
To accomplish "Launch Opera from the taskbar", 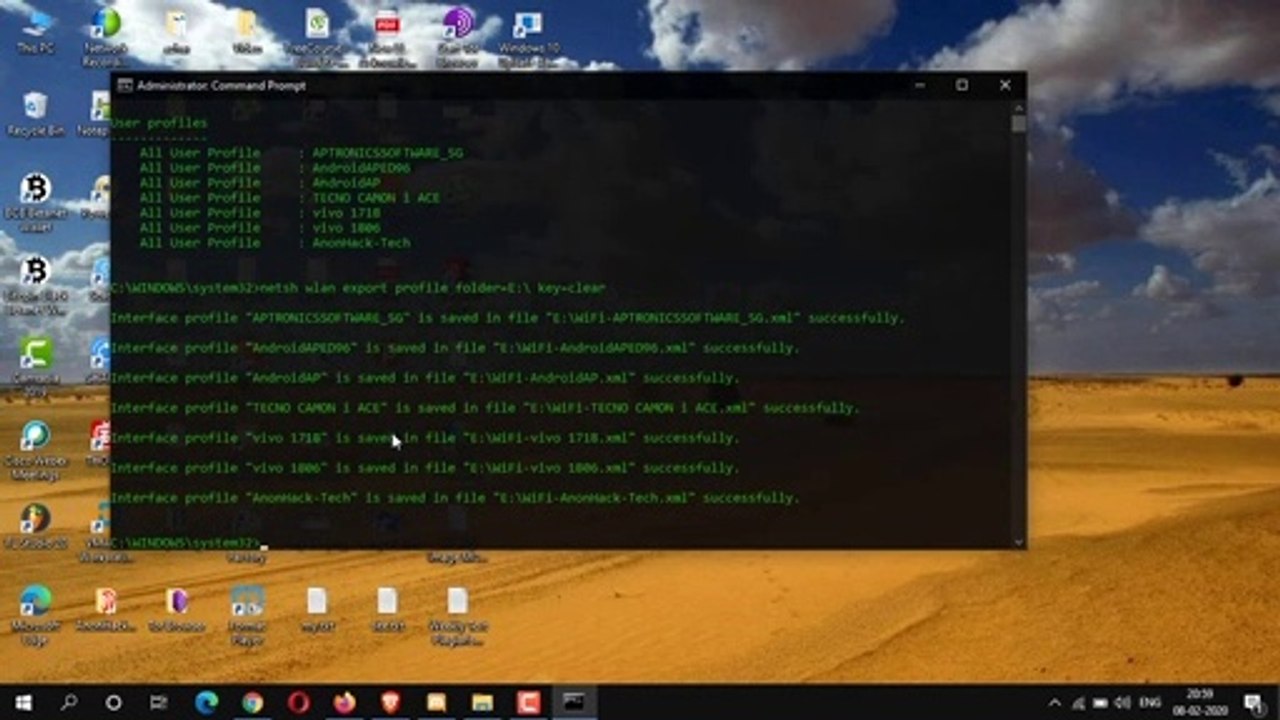I will 298,703.
